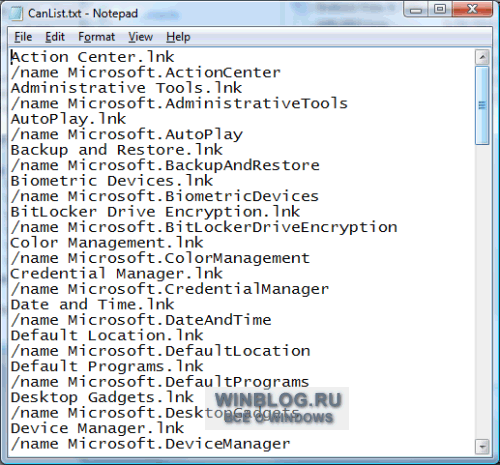Click 'Default Location.lnk' line
Screen dimensions: 500x465
[107, 336]
